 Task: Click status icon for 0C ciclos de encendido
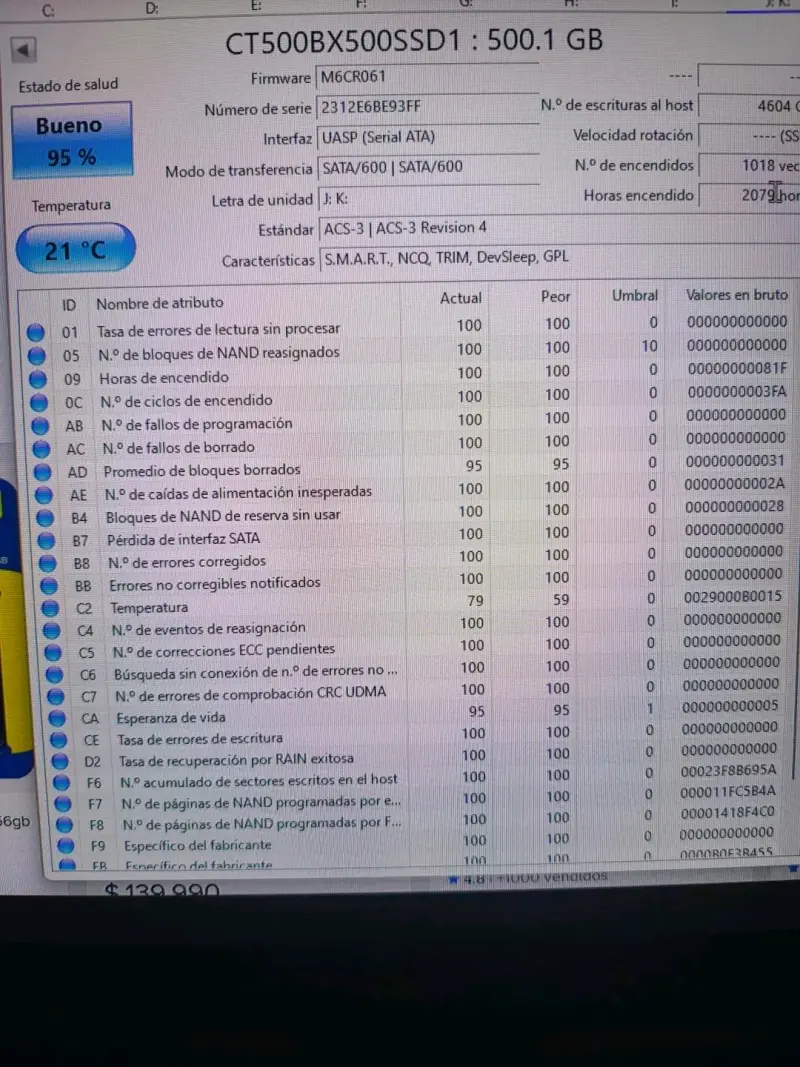[x=39, y=403]
